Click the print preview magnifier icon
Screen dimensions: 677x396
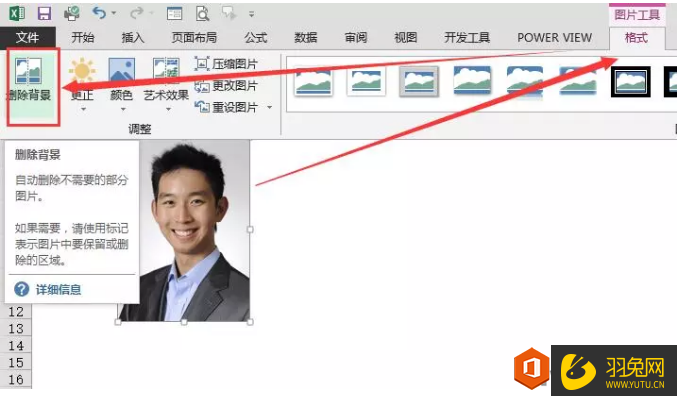click(202, 13)
